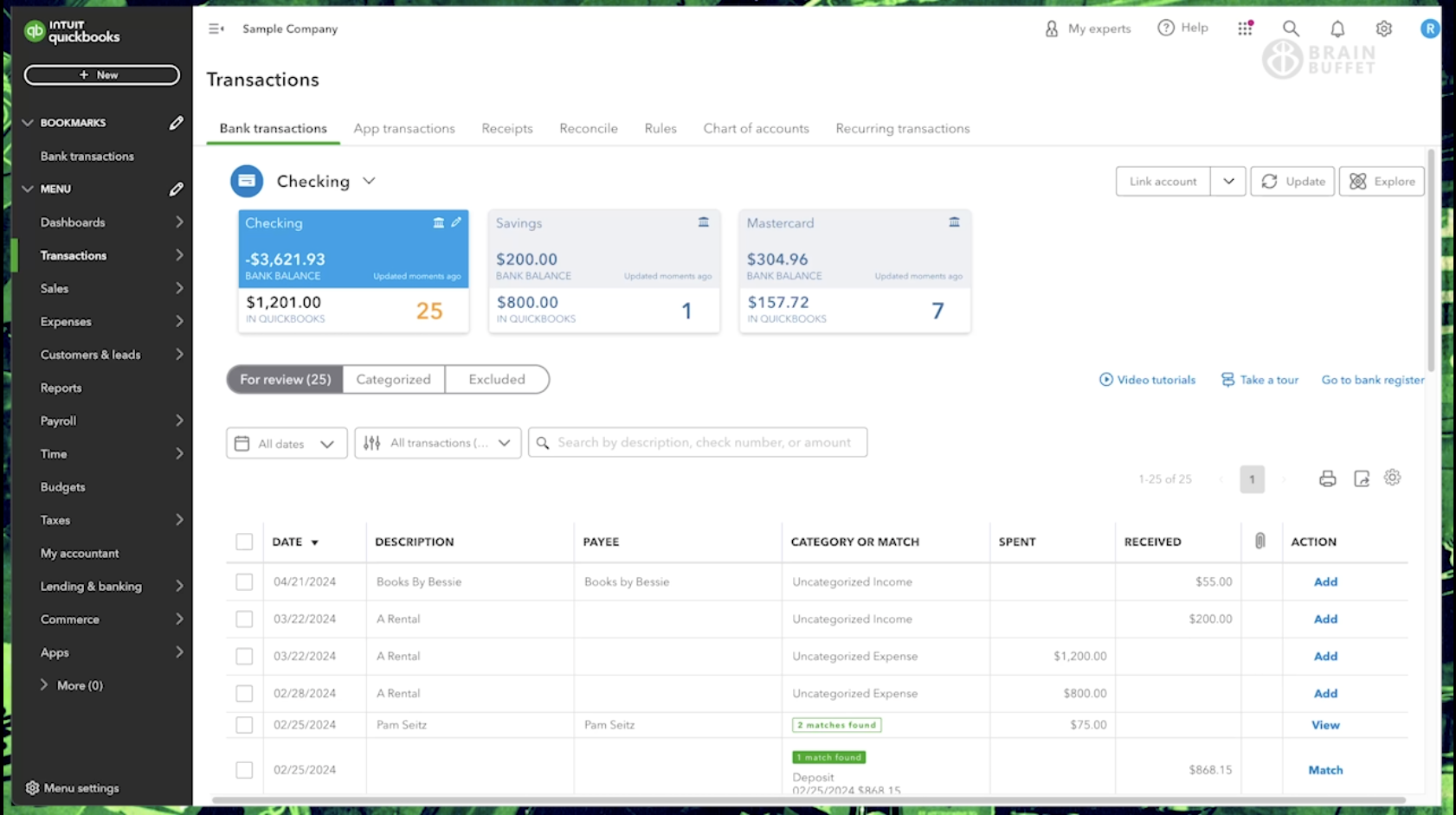Add the A Rental $200.00 transaction
The width and height of the screenshot is (1456, 815).
[1324, 619]
